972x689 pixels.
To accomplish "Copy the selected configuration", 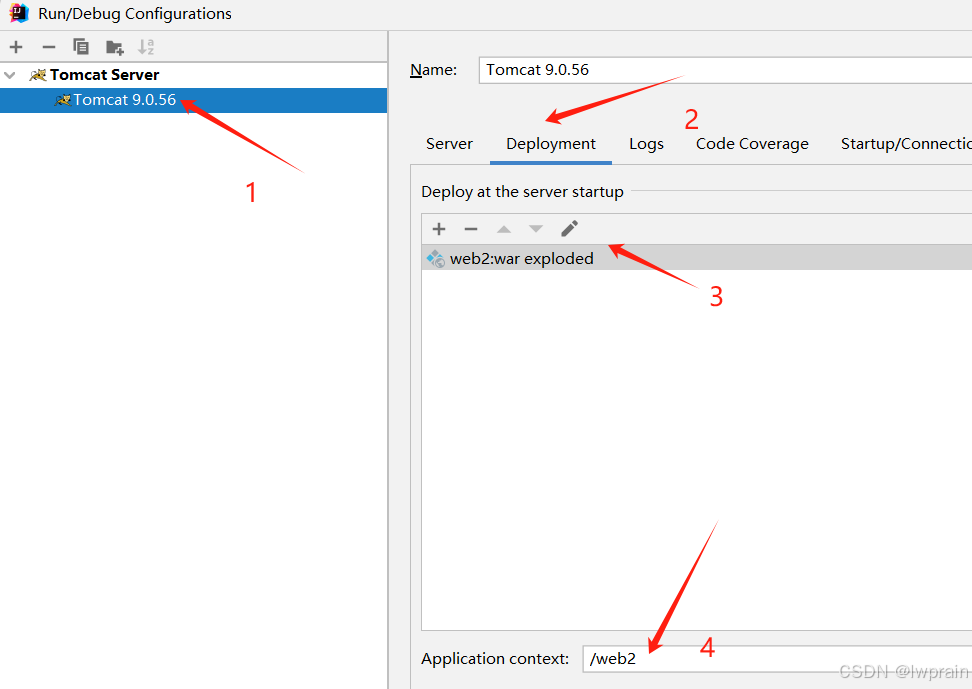I will point(81,47).
